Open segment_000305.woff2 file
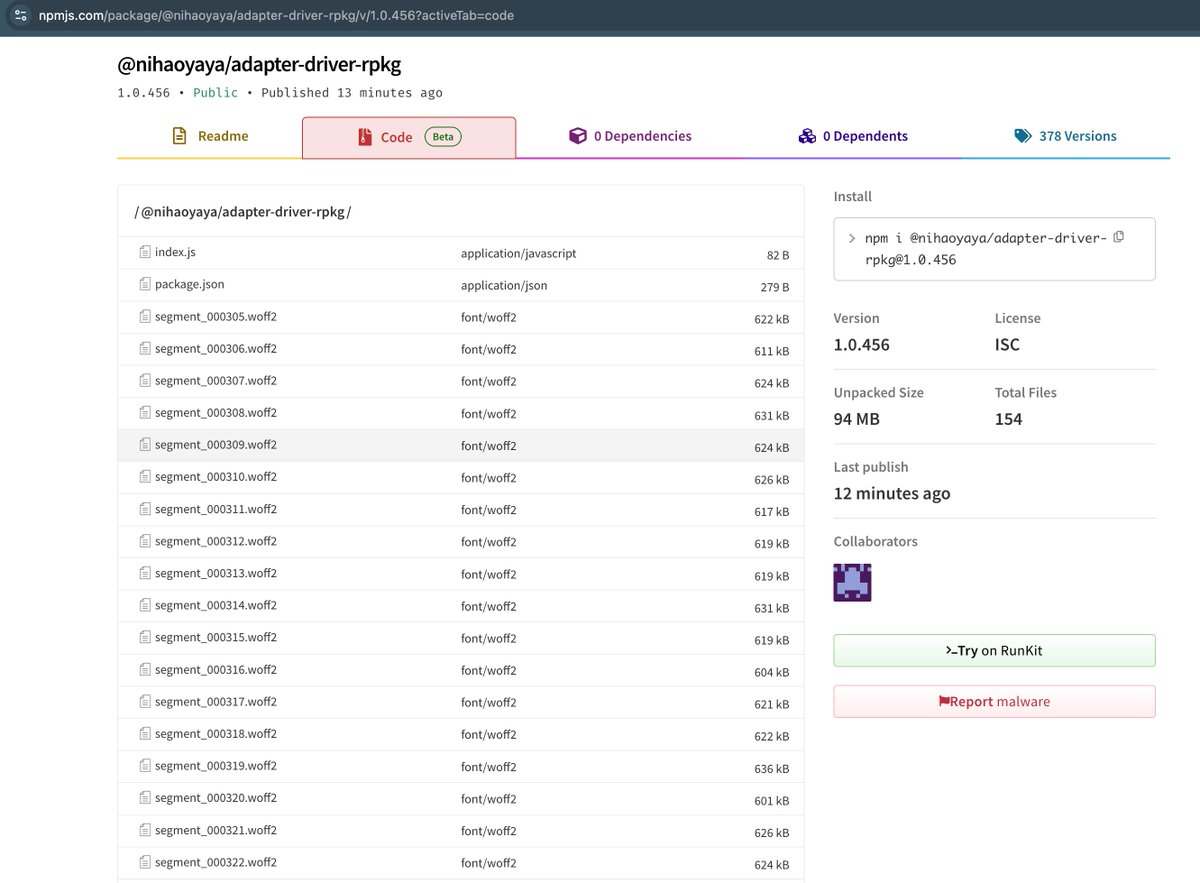 216,317
